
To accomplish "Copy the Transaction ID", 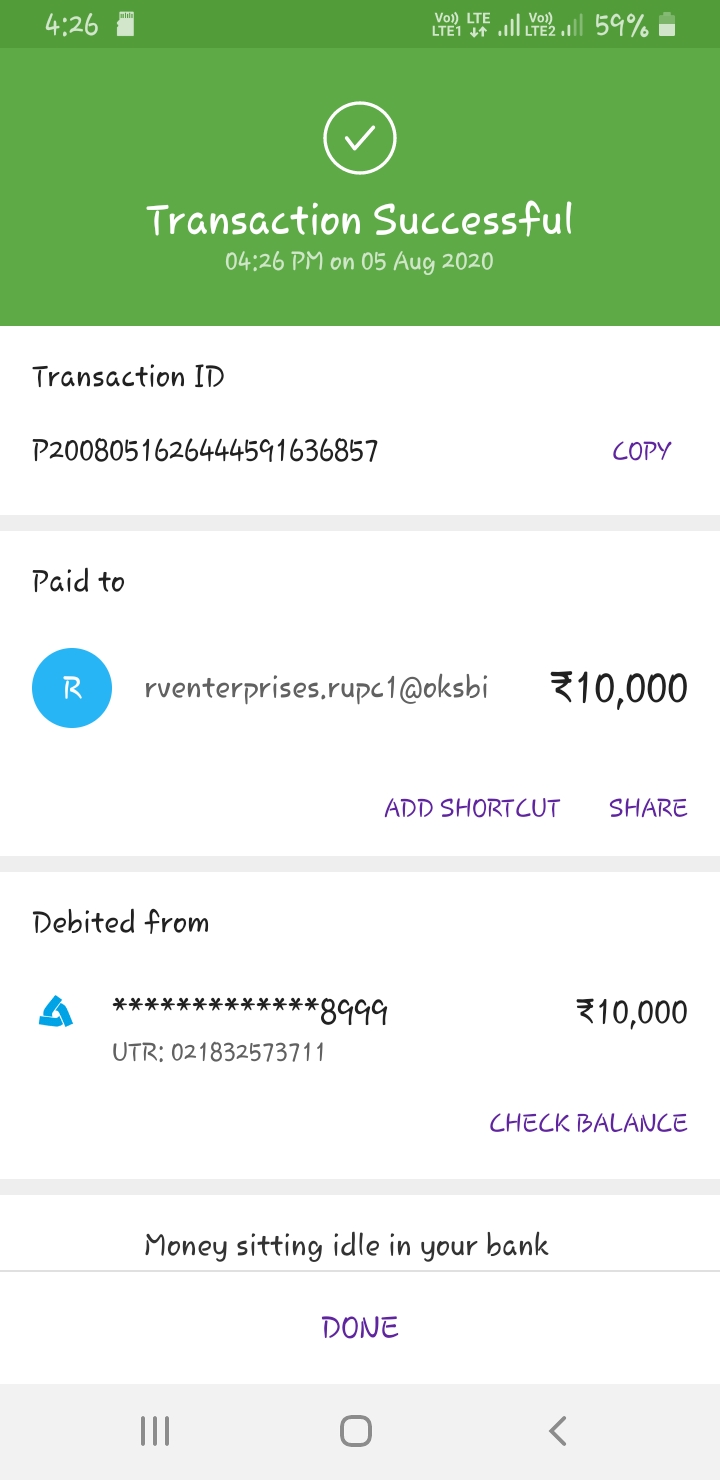I will 641,451.
